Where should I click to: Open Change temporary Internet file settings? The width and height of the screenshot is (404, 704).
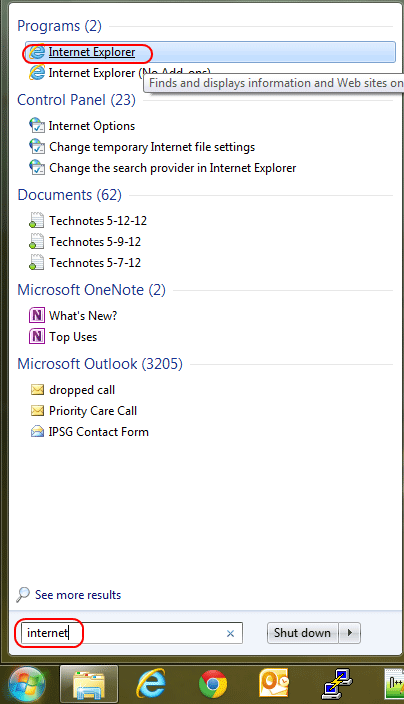click(152, 147)
